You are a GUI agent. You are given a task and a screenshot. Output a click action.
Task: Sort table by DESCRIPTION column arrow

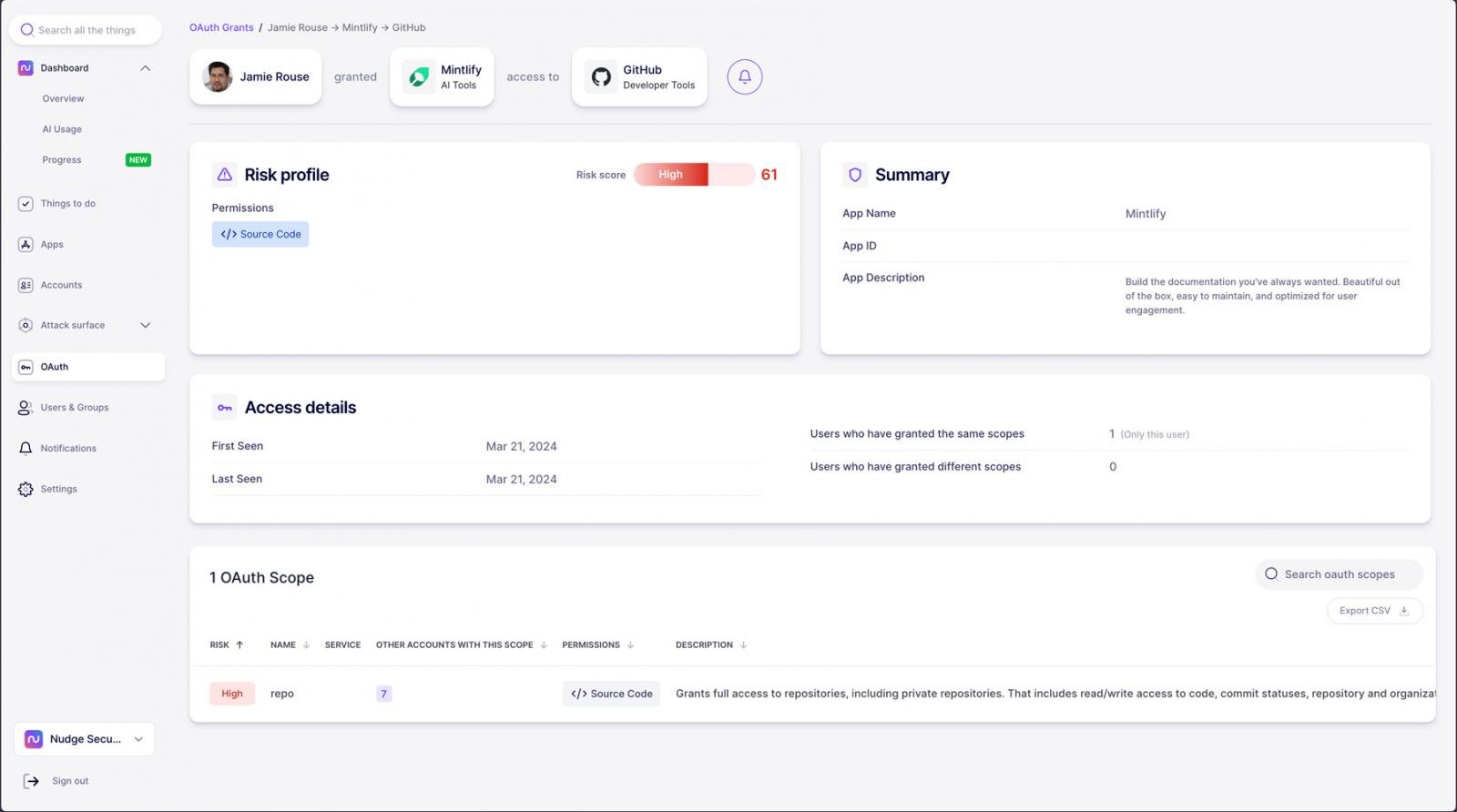[x=743, y=645]
